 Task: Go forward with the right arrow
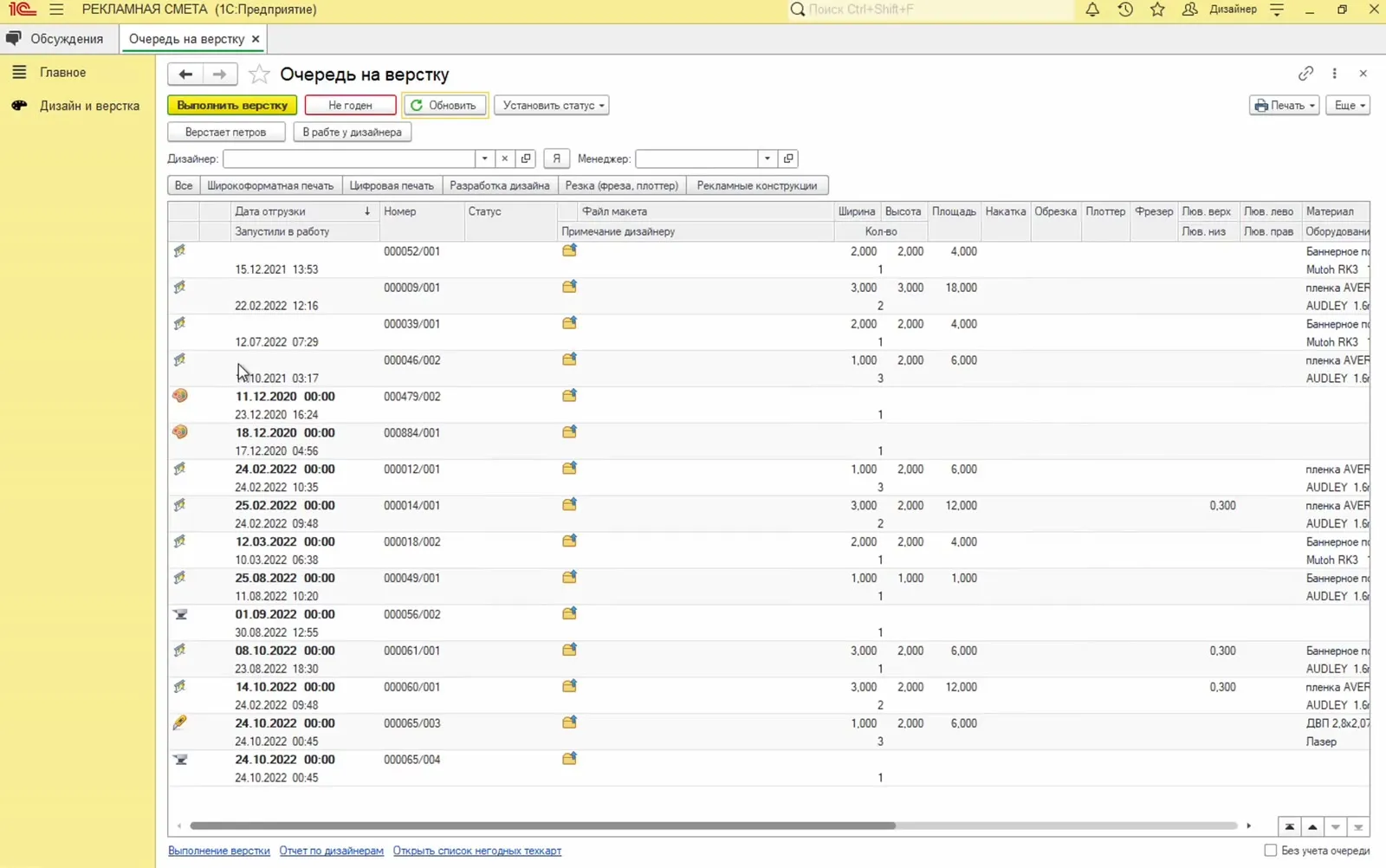point(220,74)
